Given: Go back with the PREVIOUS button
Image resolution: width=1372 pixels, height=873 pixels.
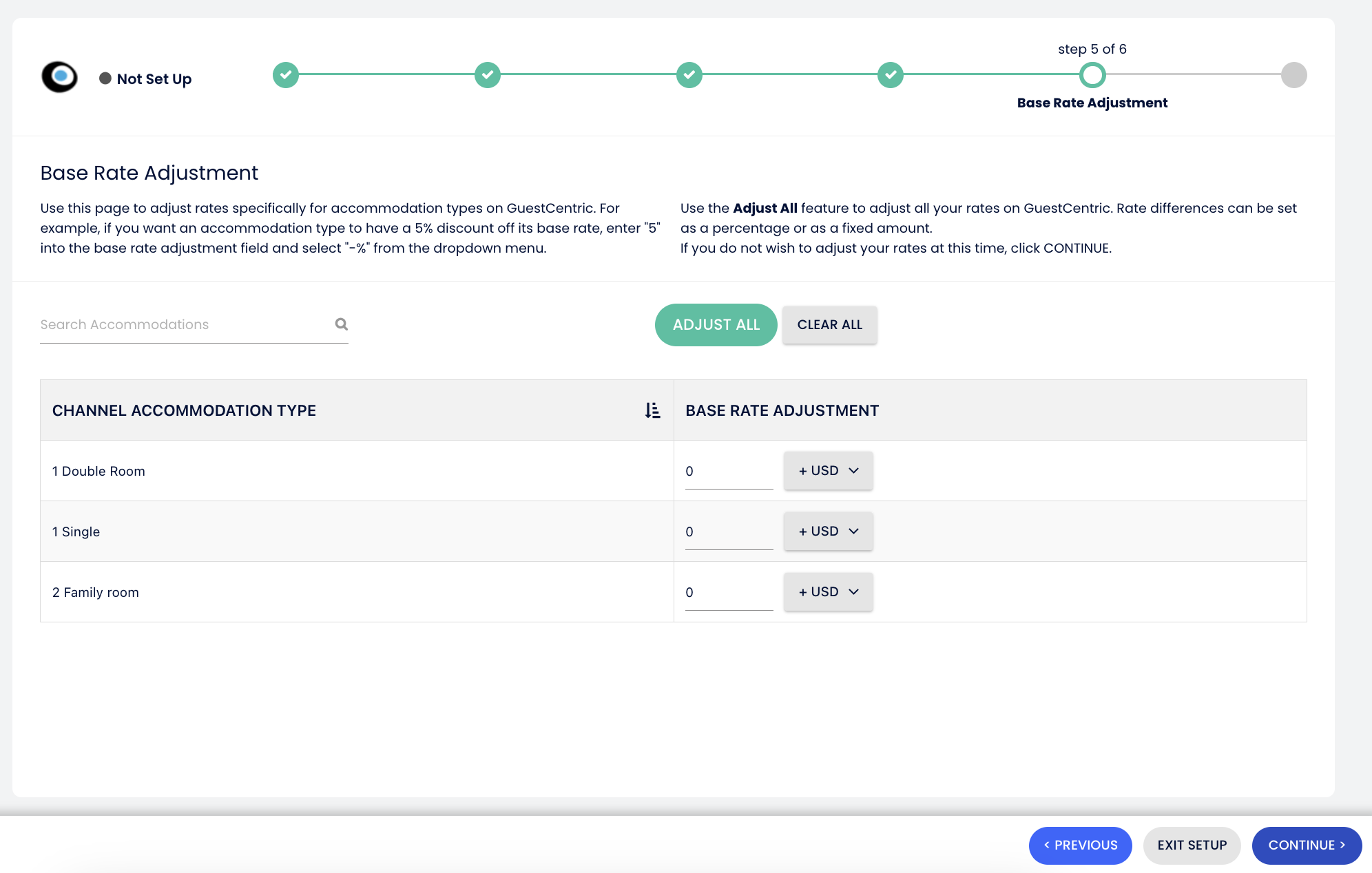Looking at the screenshot, I should (x=1080, y=845).
